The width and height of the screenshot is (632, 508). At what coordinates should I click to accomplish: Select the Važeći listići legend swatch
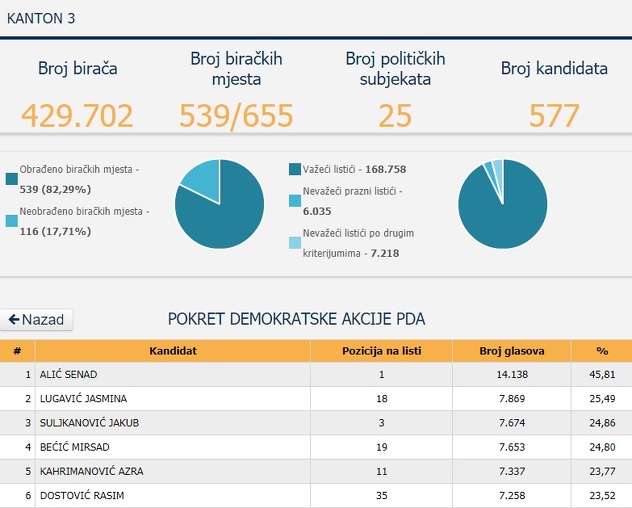295,169
